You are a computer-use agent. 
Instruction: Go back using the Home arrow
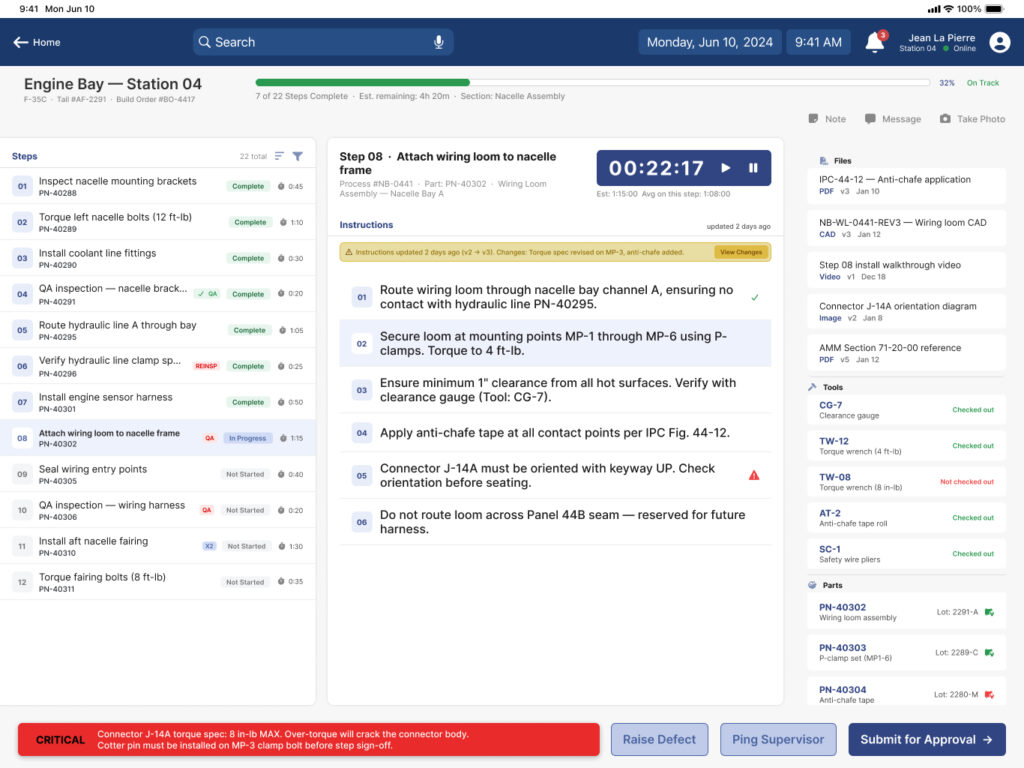[x=37, y=42]
